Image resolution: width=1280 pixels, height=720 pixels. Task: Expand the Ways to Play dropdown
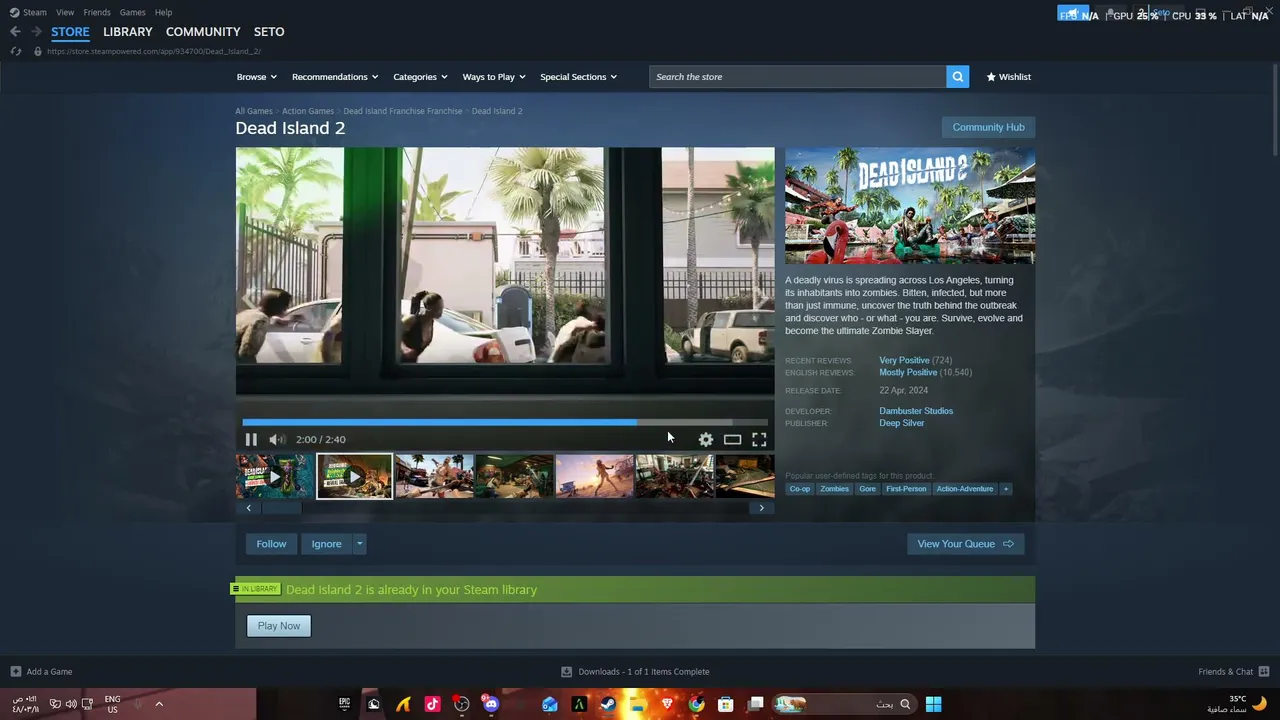(494, 77)
